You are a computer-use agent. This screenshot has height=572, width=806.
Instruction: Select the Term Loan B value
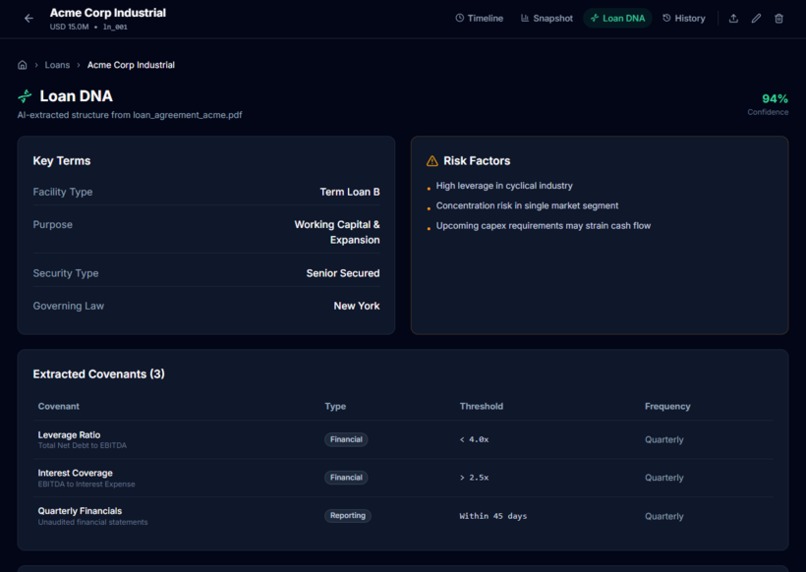[350, 192]
